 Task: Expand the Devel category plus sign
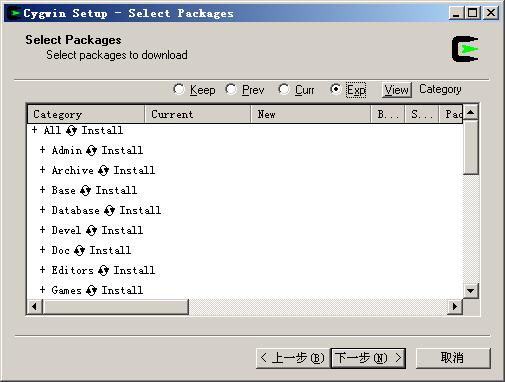42,230
